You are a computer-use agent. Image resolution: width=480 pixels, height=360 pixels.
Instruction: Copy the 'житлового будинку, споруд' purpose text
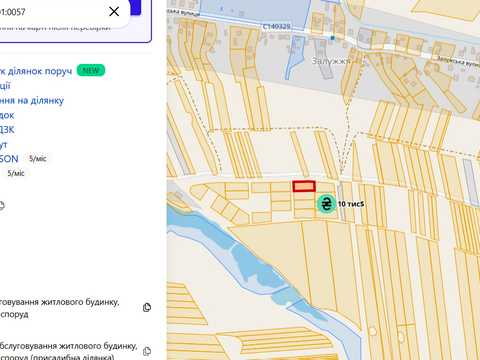coord(147,307)
